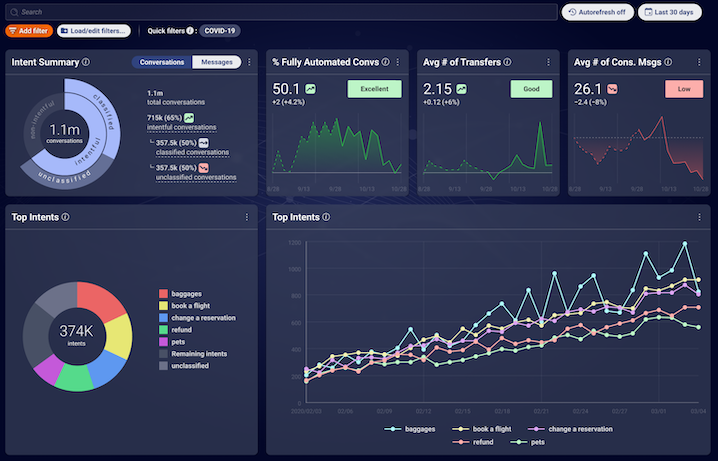This screenshot has width=718, height=461.
Task: Click the Top Intents line chart info icon
Action: (x=326, y=217)
